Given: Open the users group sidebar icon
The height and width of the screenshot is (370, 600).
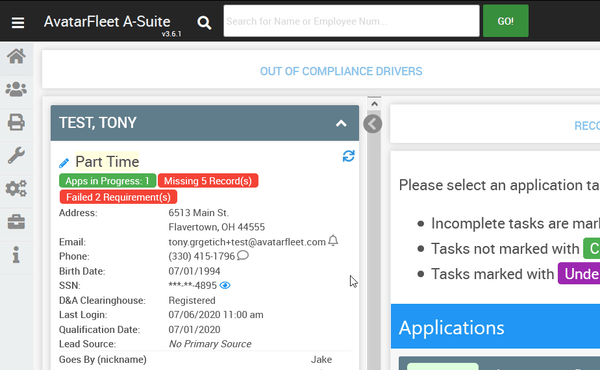Looking at the screenshot, I should (16, 90).
